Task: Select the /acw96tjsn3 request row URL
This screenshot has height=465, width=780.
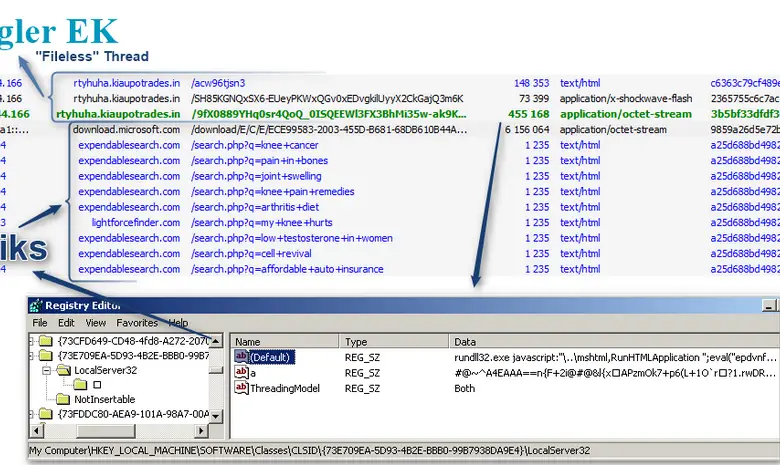Action: click(218, 83)
